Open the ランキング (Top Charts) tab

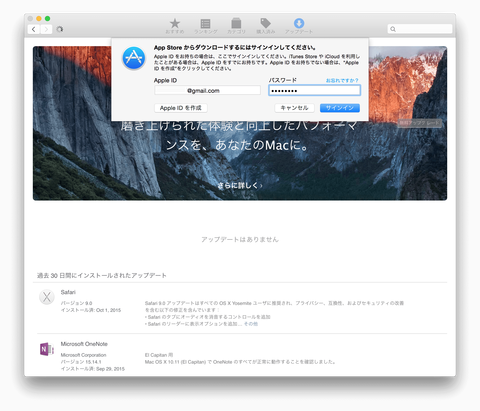pyautogui.click(x=205, y=26)
